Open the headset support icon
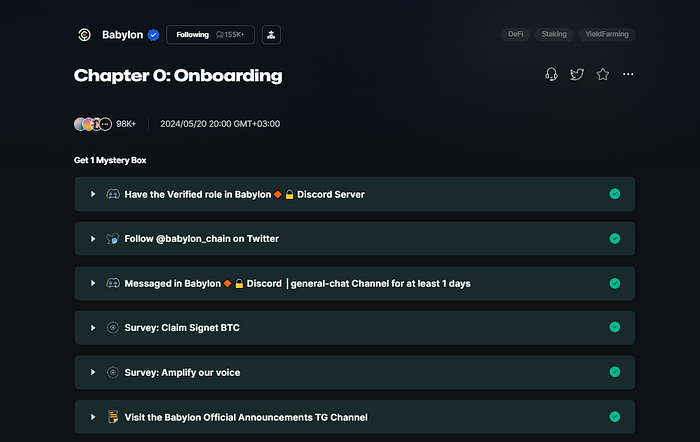 click(x=551, y=74)
